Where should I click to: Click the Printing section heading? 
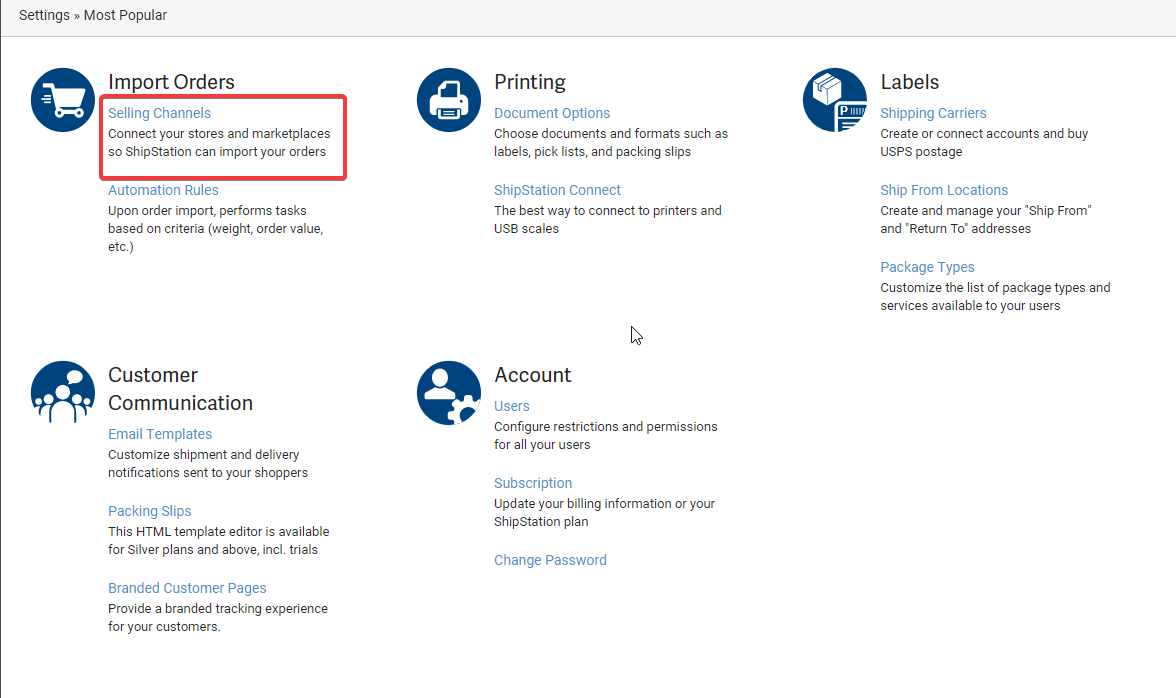tap(530, 82)
